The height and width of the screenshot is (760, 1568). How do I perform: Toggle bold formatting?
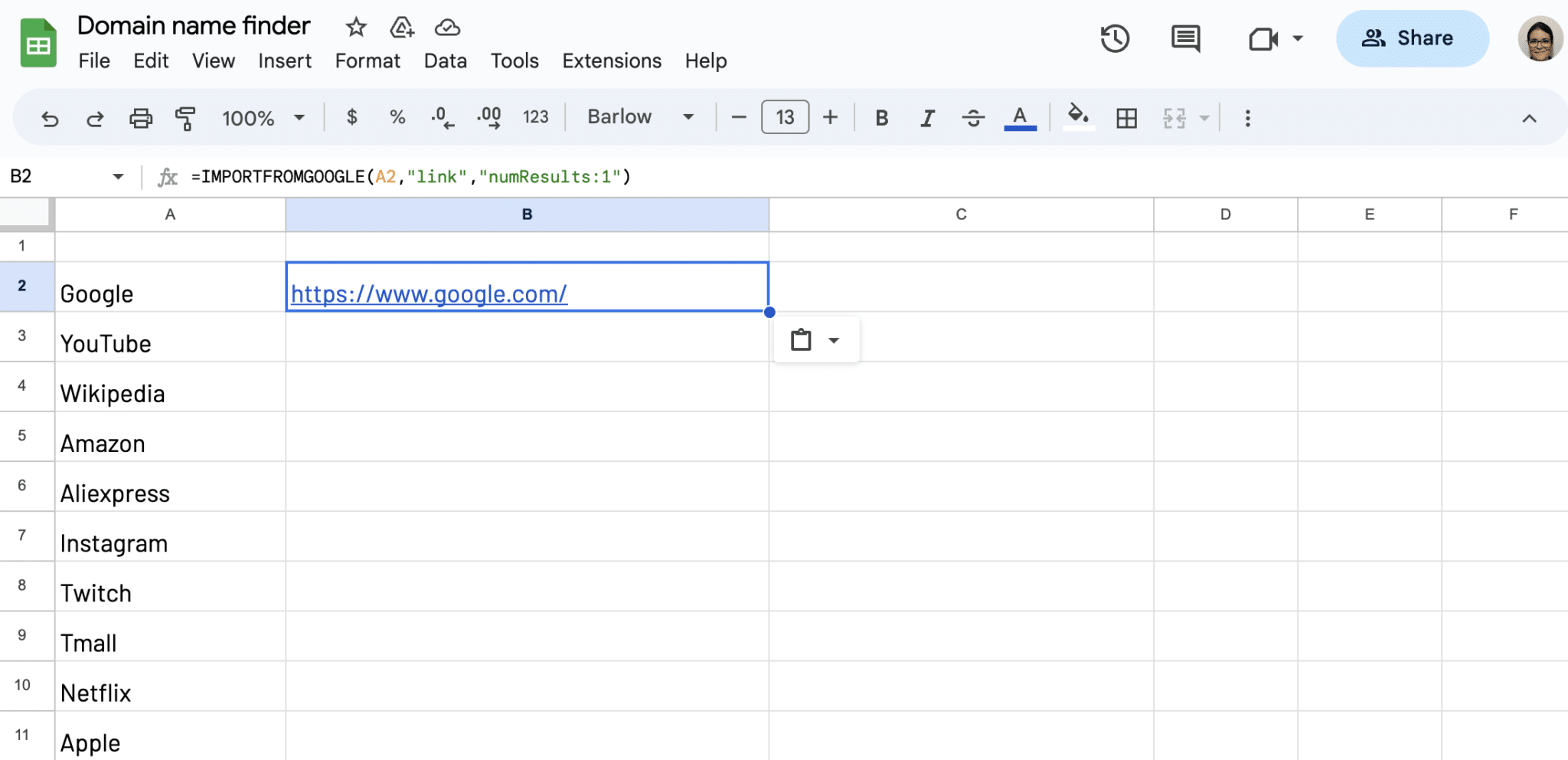tap(882, 117)
